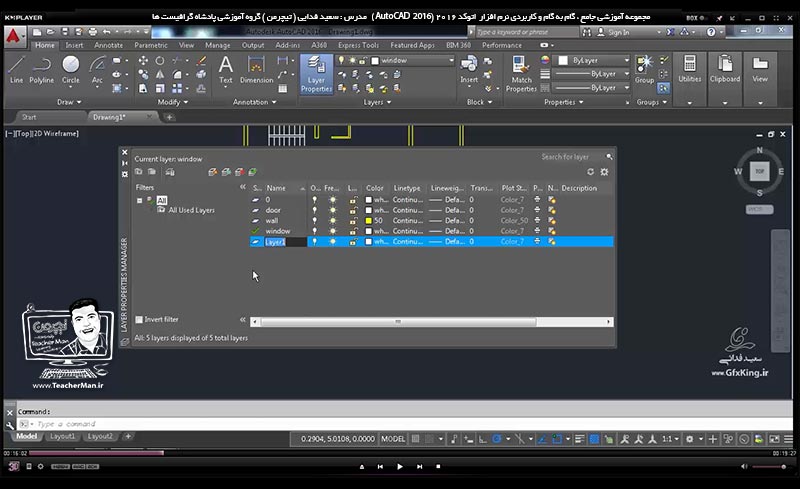The width and height of the screenshot is (800, 489).
Task: Open the Parametric ribbon tab
Action: click(151, 45)
